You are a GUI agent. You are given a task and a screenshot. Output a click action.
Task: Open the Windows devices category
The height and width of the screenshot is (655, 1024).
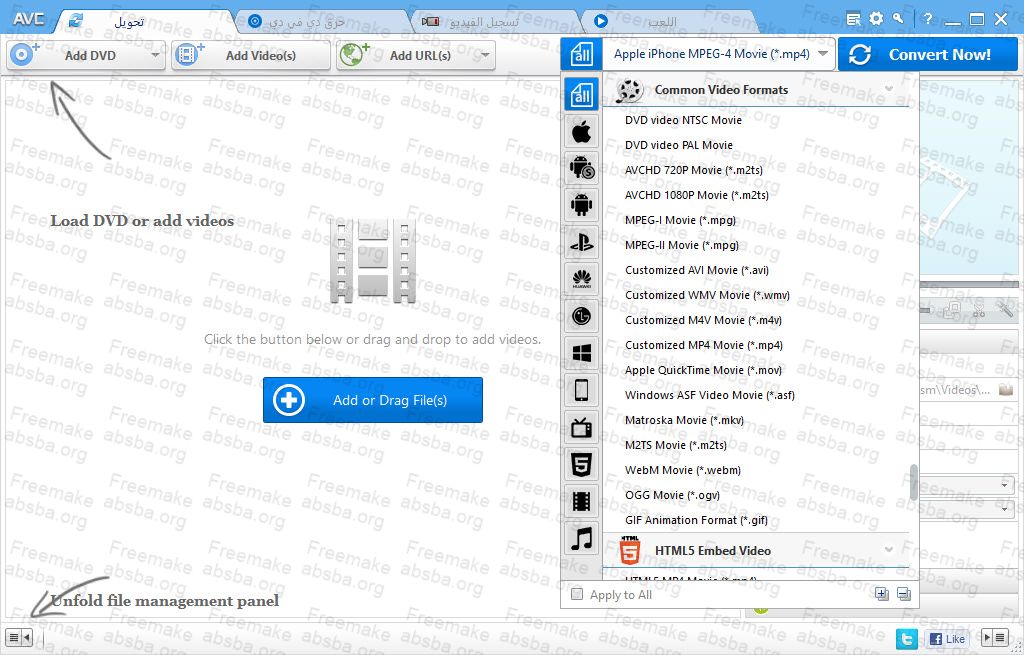point(581,353)
